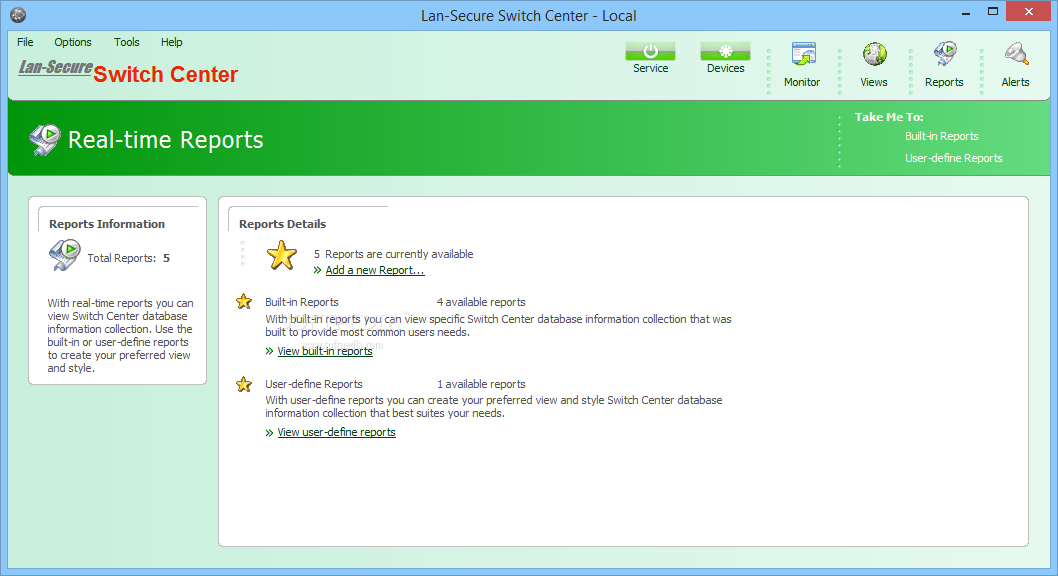Click View user-define reports link

click(336, 432)
